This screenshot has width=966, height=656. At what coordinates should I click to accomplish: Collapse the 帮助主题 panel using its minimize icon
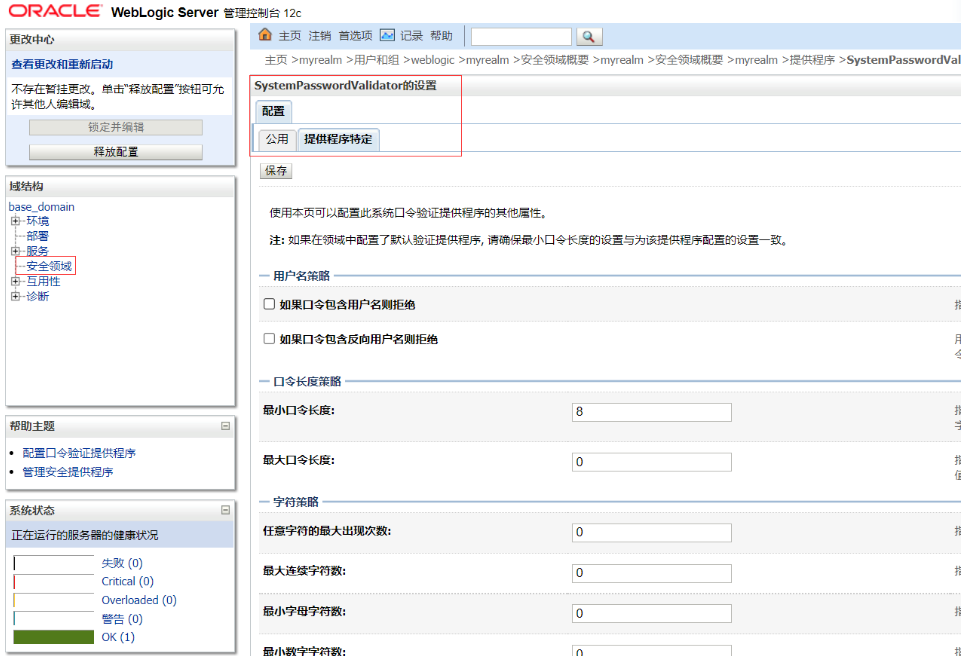[225, 426]
